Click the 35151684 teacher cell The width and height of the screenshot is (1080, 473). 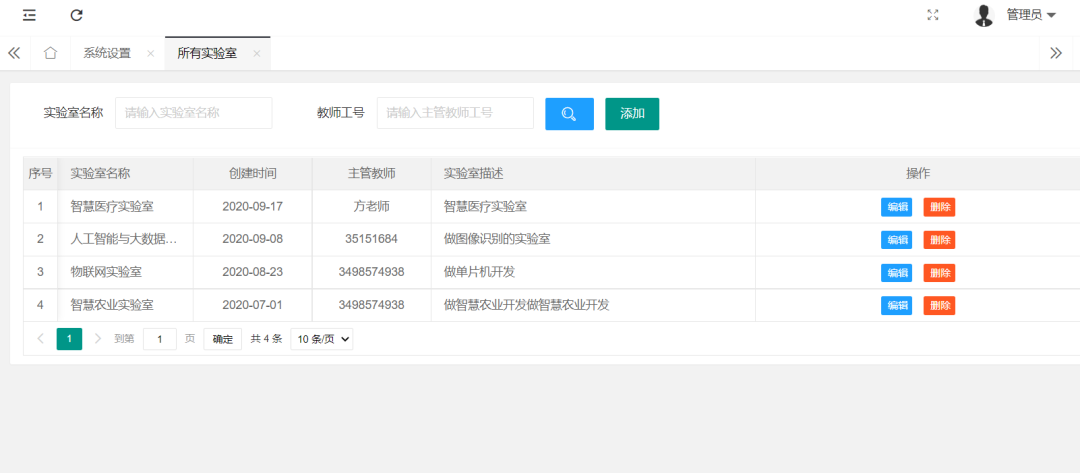[x=372, y=239]
